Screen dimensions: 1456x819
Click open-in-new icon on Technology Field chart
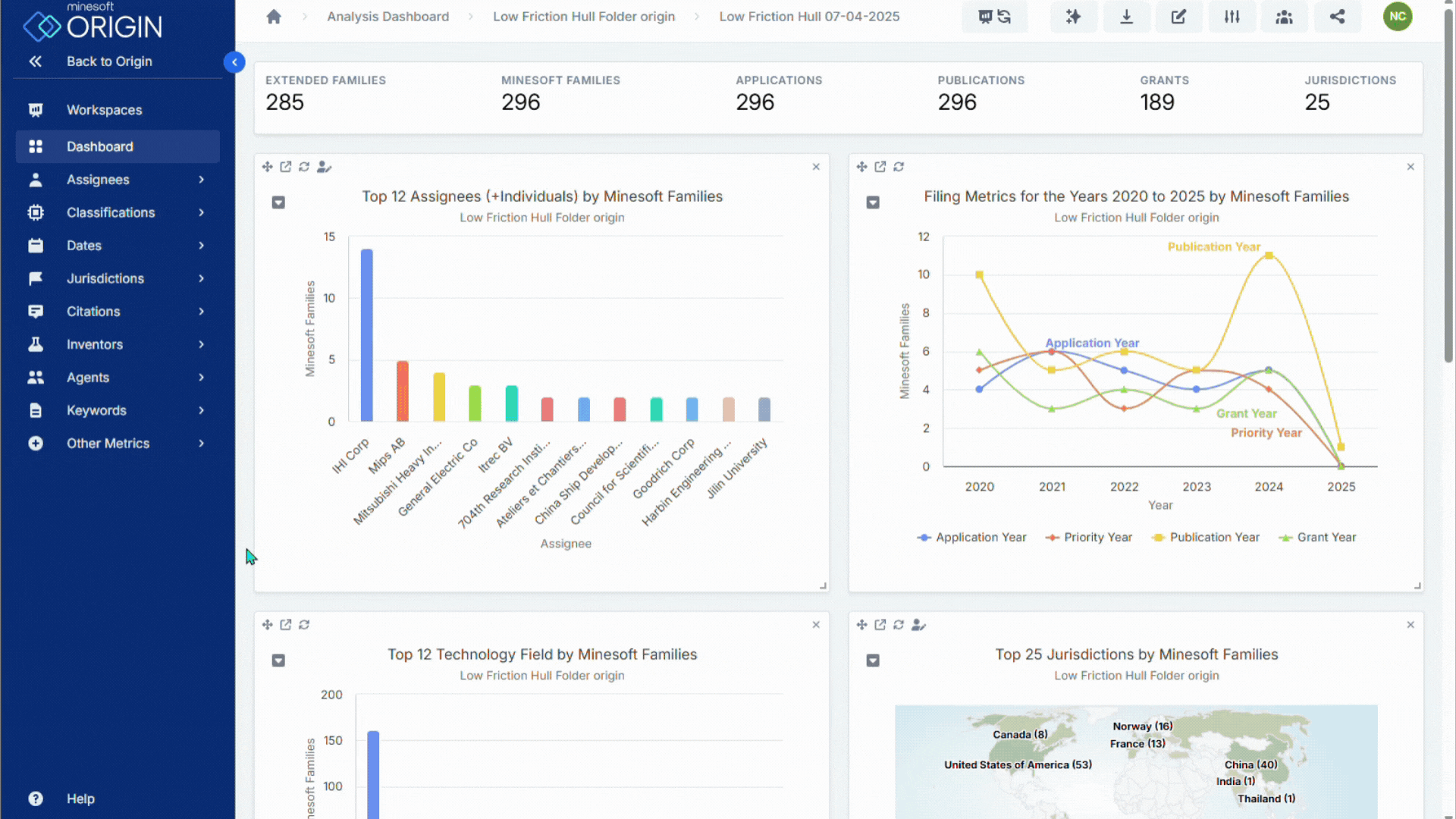[285, 625]
